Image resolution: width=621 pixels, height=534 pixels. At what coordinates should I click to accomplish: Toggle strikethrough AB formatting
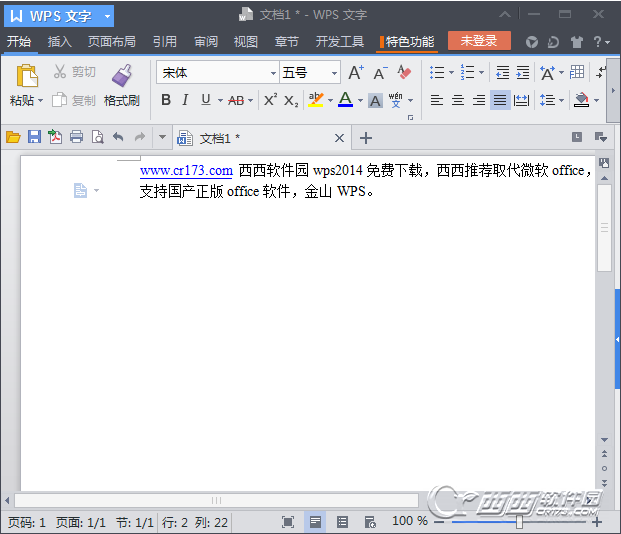[236, 101]
